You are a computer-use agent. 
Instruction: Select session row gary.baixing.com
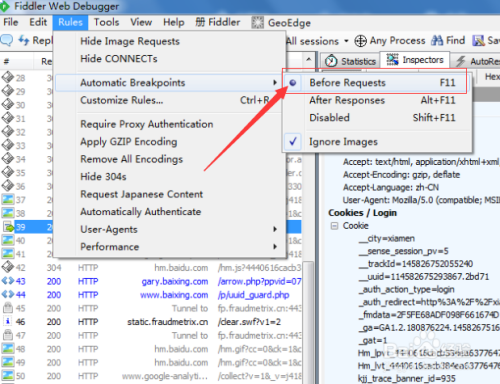tap(151, 281)
